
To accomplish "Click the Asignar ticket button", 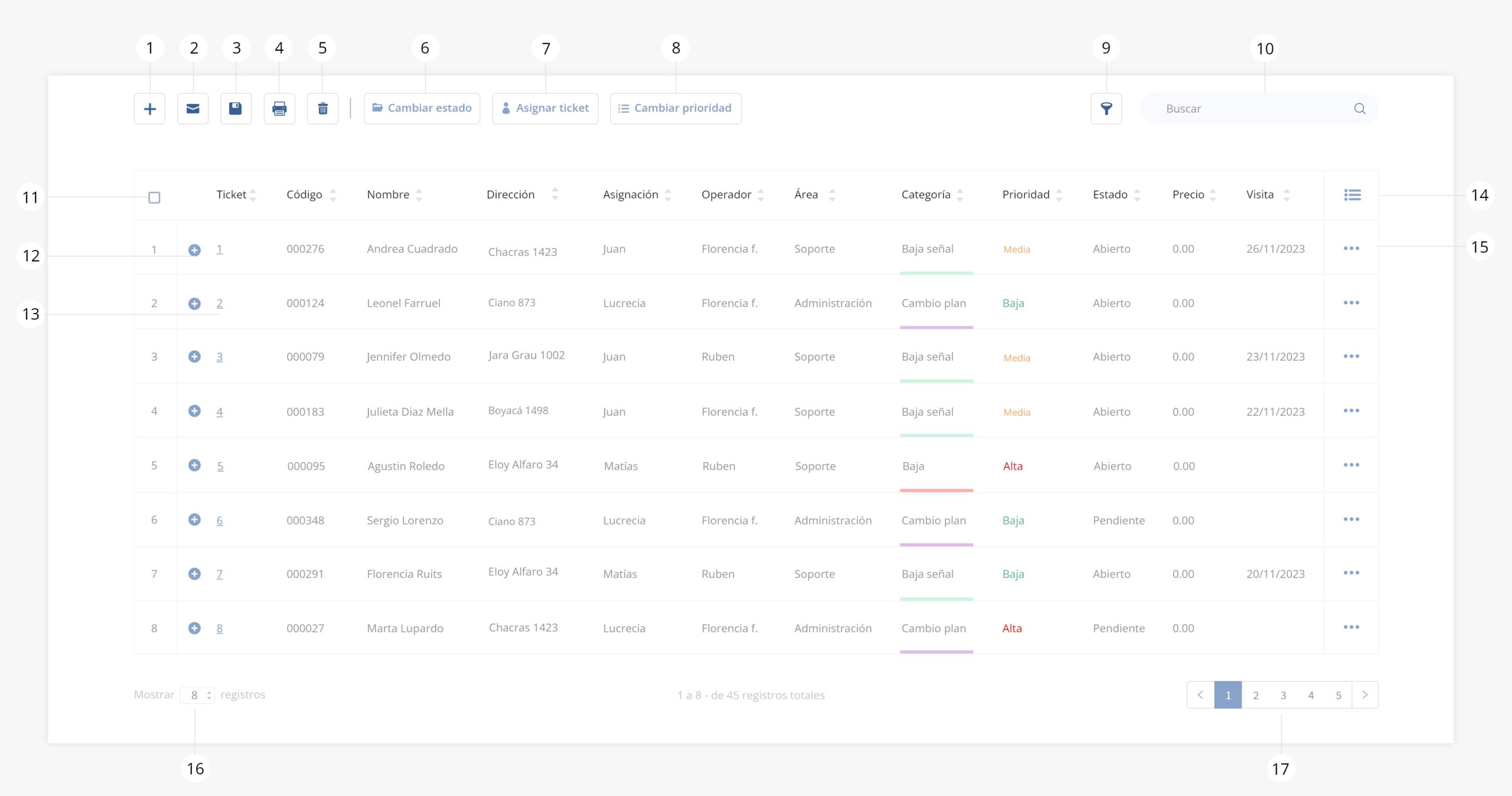I will 545,109.
